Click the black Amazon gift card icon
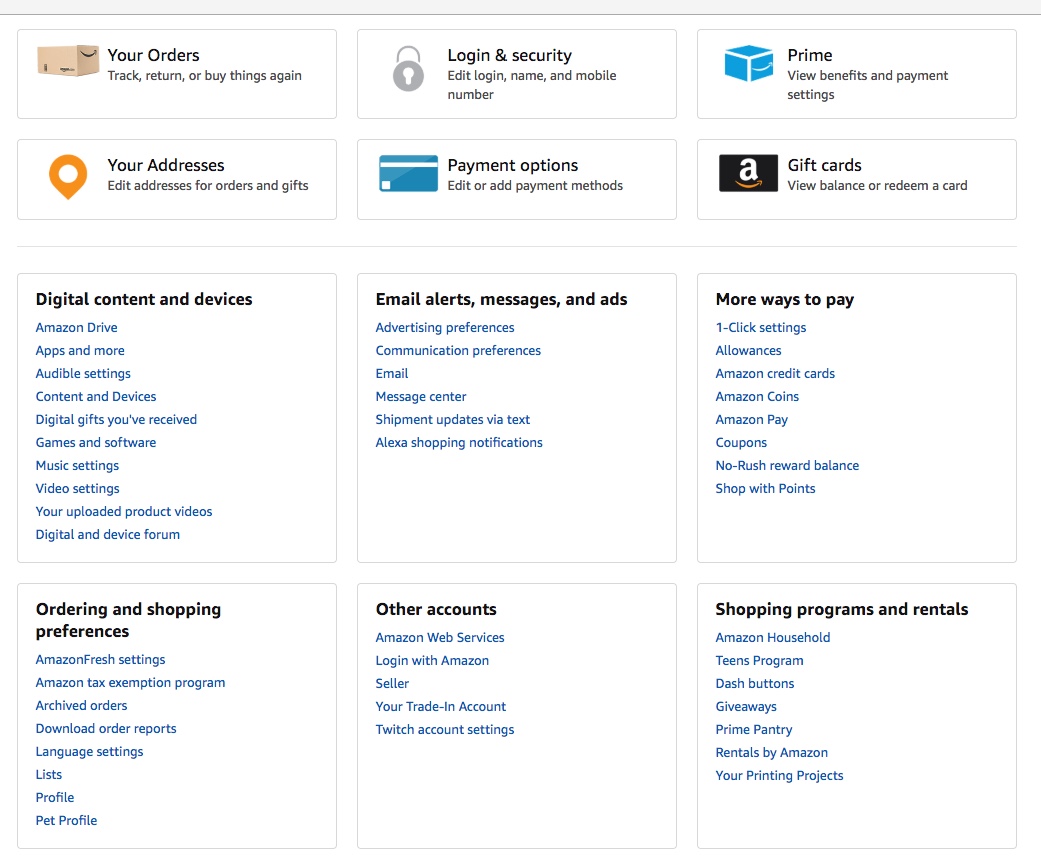Screen dimensions: 1041x858 [x=748, y=173]
